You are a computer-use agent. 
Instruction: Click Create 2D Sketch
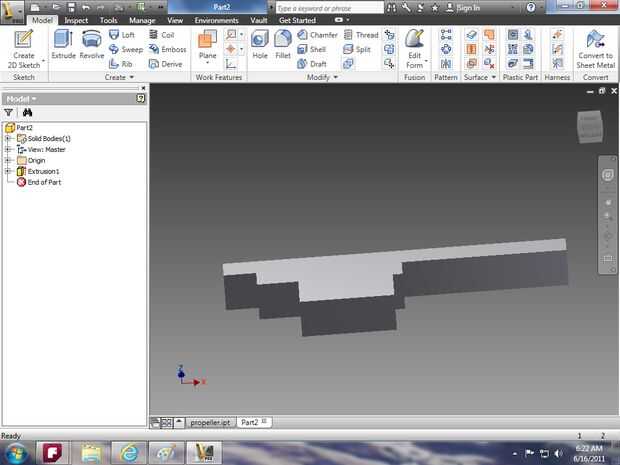24,49
